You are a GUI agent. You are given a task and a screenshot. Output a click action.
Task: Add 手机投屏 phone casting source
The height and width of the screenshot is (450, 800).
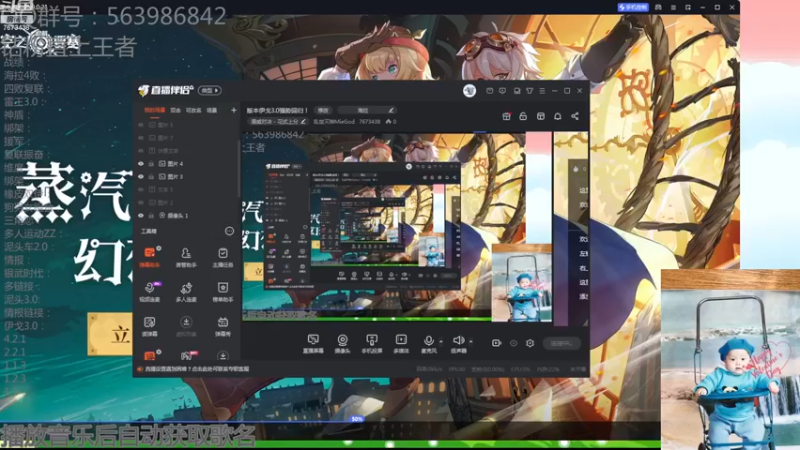(x=372, y=344)
